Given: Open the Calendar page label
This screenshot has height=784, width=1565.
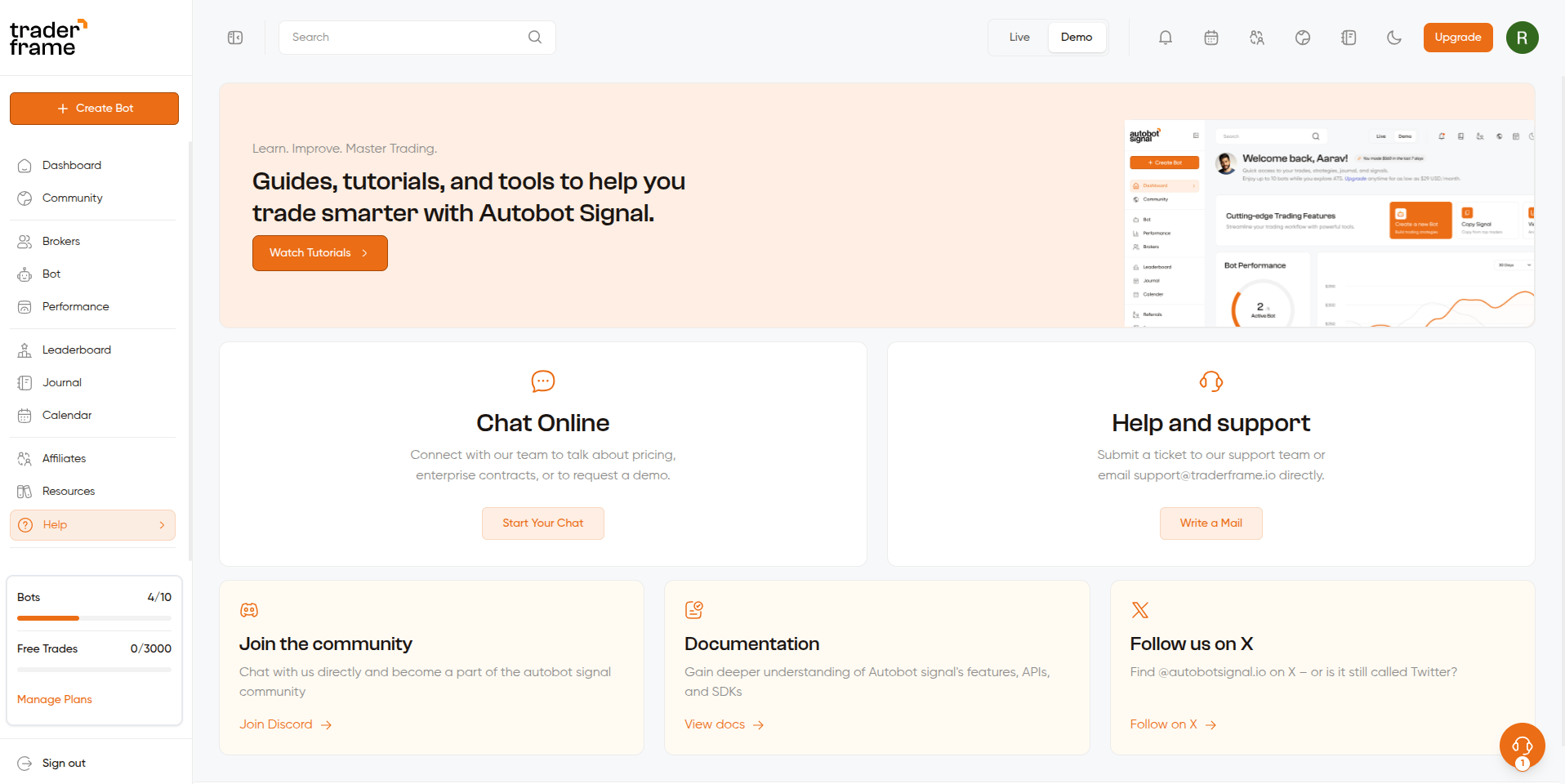Looking at the screenshot, I should (x=67, y=416).
